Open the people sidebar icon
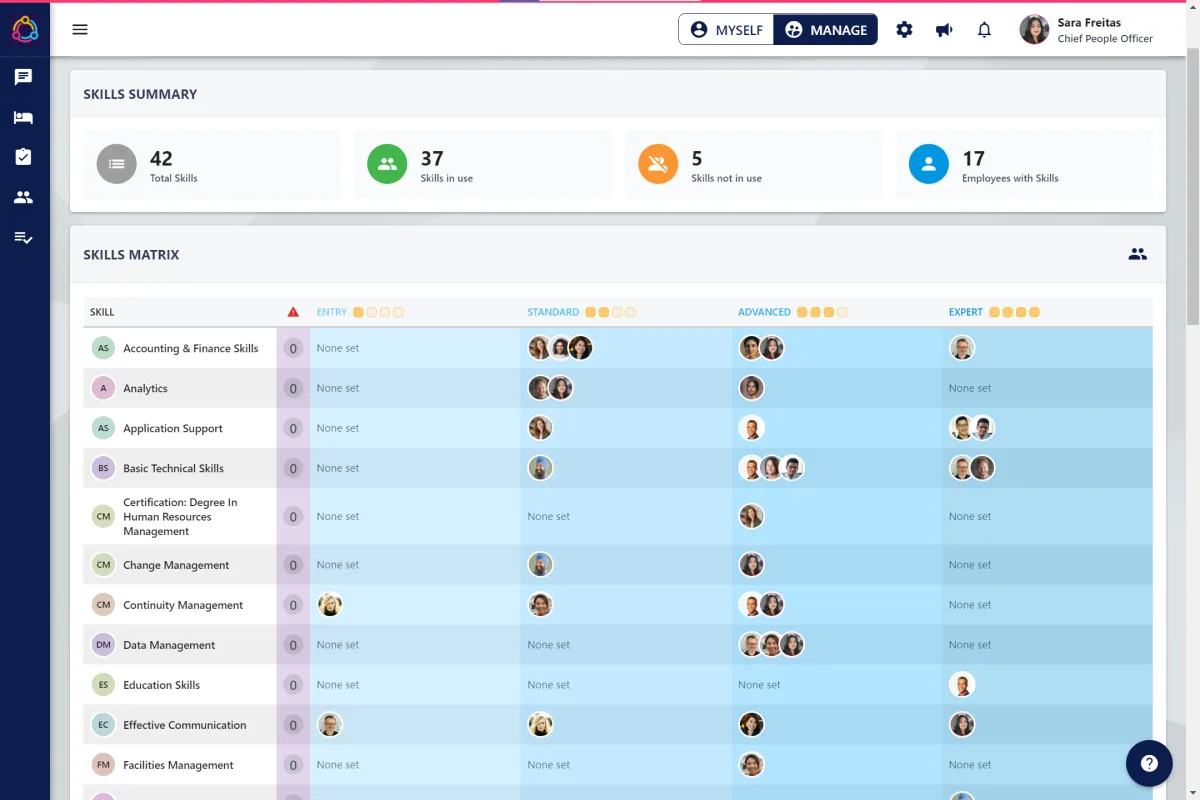The image size is (1200, 800). [24, 197]
